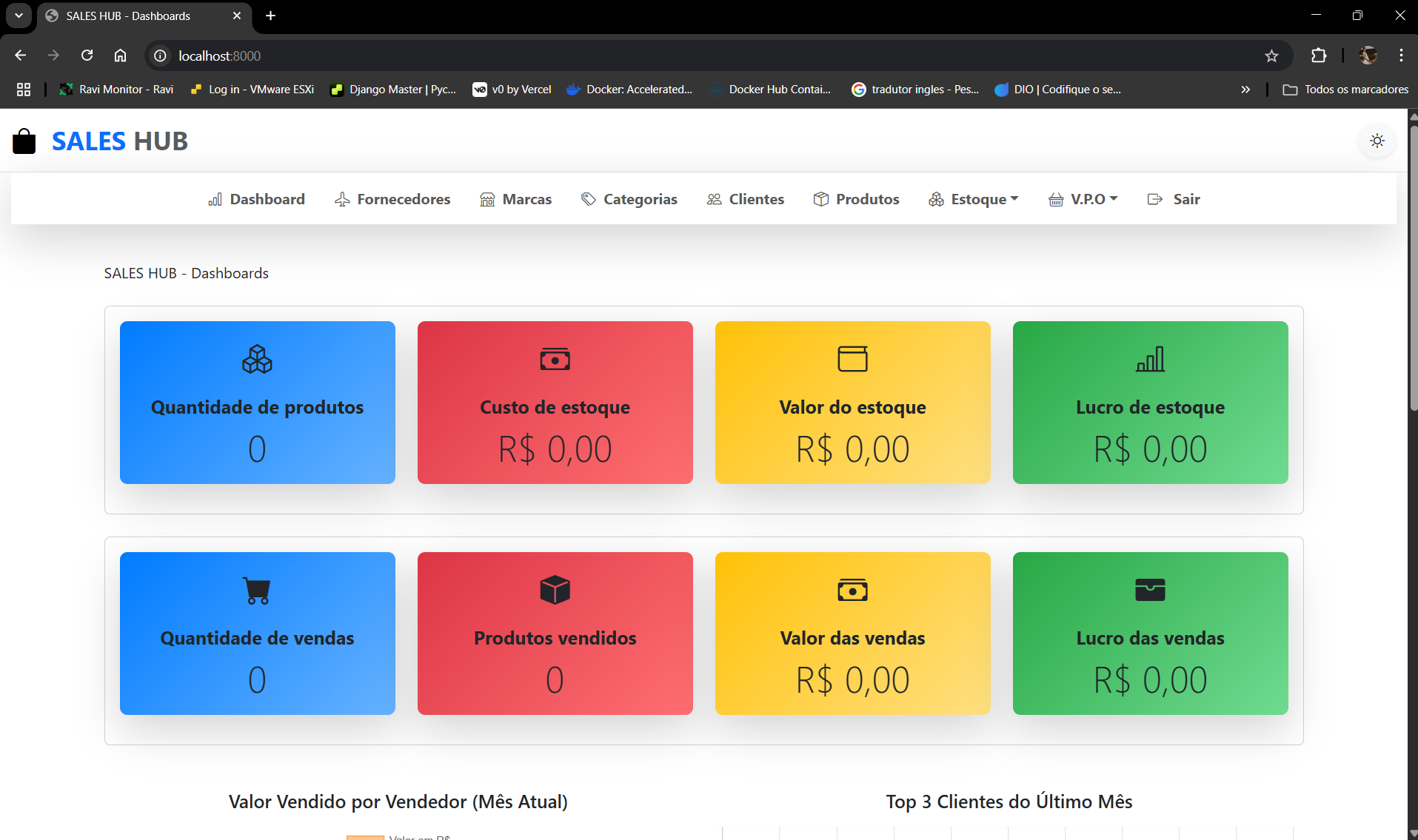Image resolution: width=1418 pixels, height=840 pixels.
Task: Open the Django Master | Pyc... bookmark
Action: [x=393, y=89]
